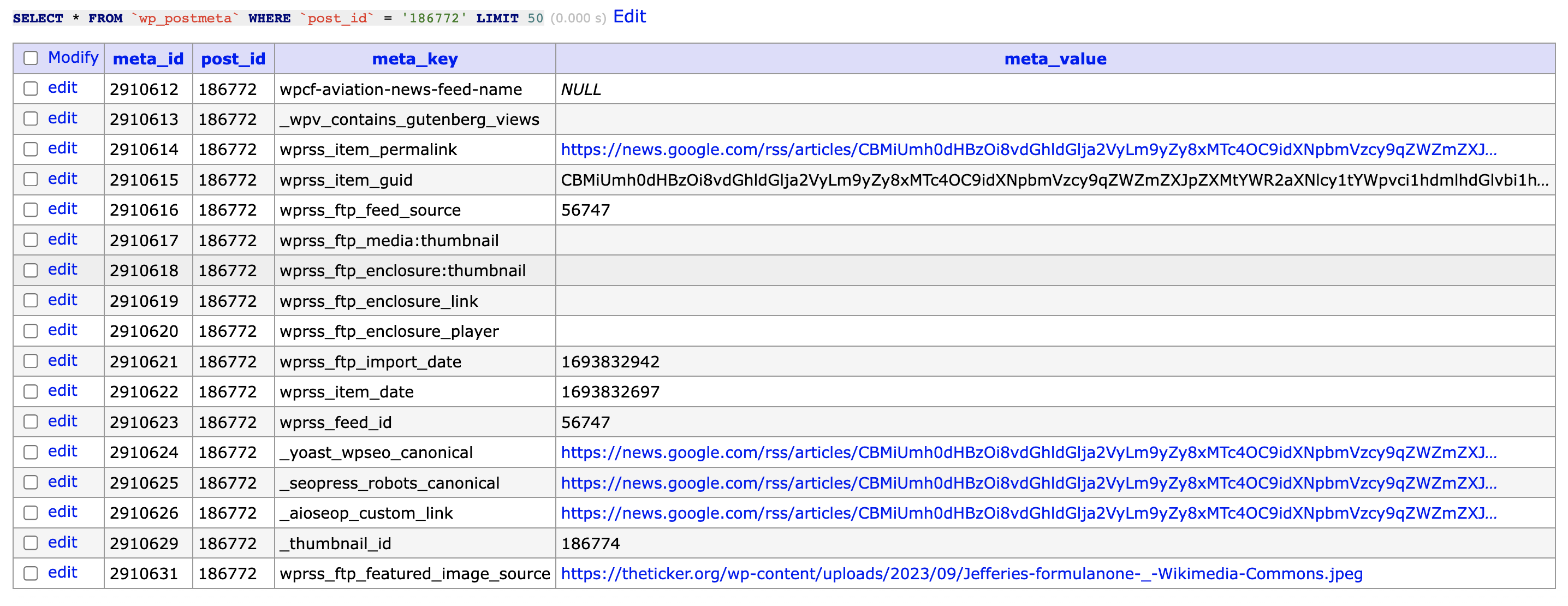Click import date value 1693832942
The image size is (1568, 606).
click(x=610, y=362)
